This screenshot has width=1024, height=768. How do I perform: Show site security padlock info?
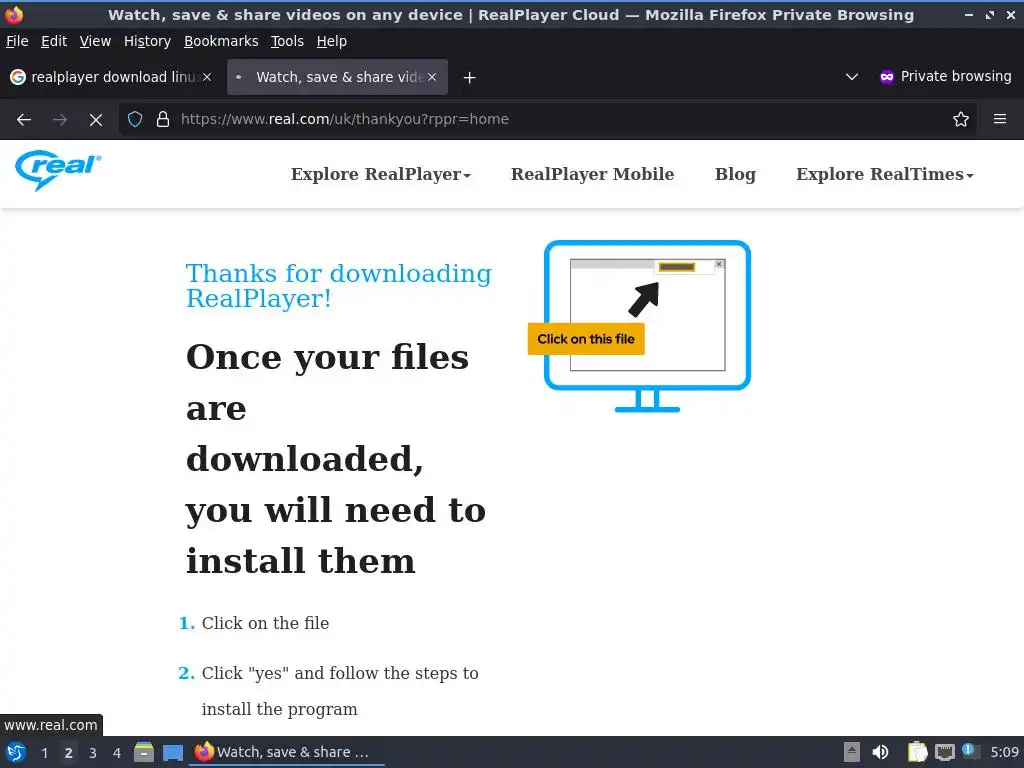click(x=163, y=120)
